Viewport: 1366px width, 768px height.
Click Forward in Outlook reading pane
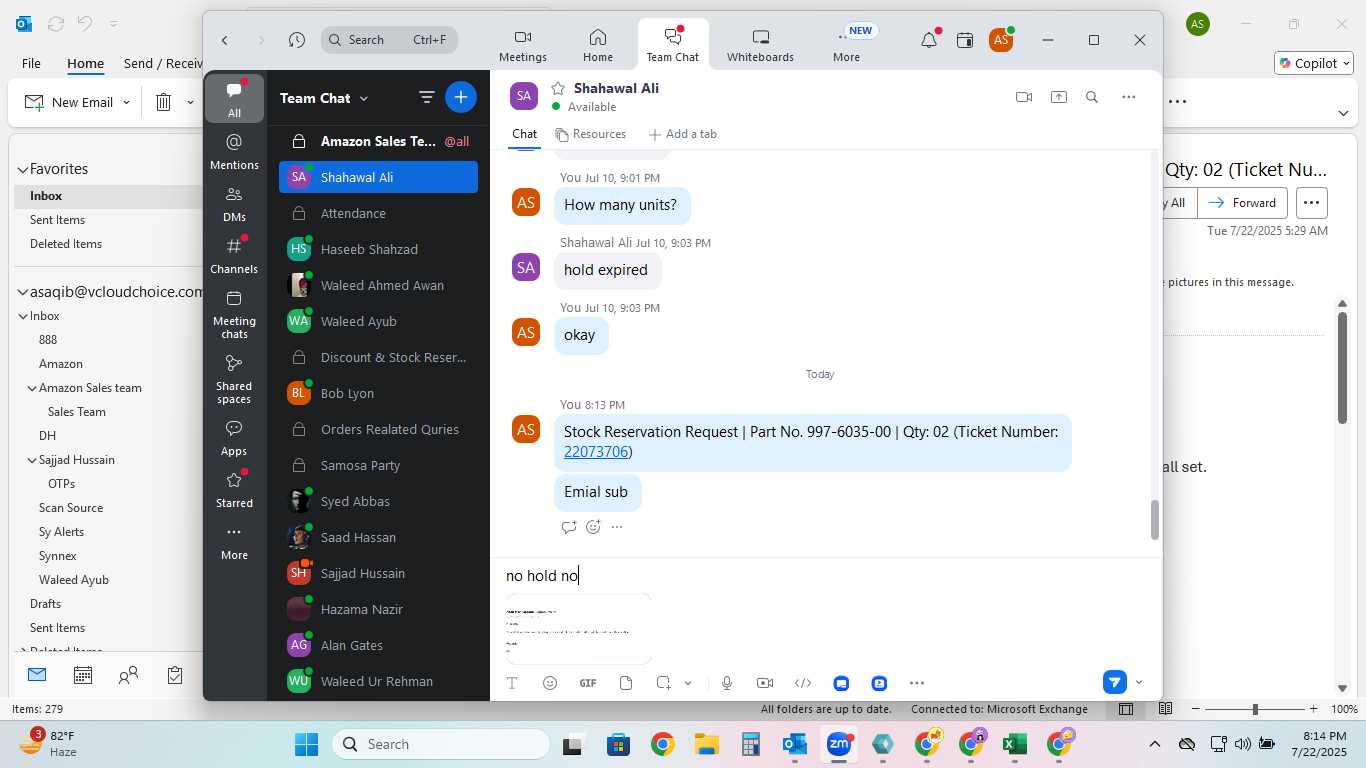[1243, 202]
